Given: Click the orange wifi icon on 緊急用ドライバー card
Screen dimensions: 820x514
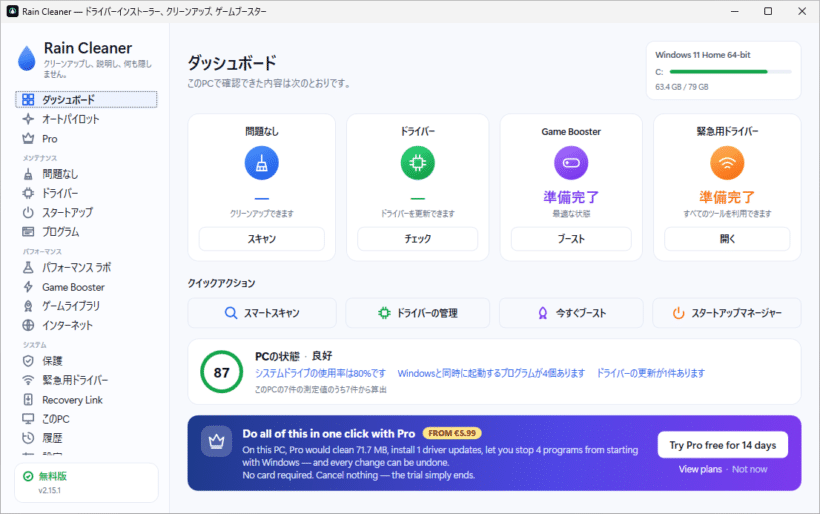Looking at the screenshot, I should pyautogui.click(x=727, y=163).
